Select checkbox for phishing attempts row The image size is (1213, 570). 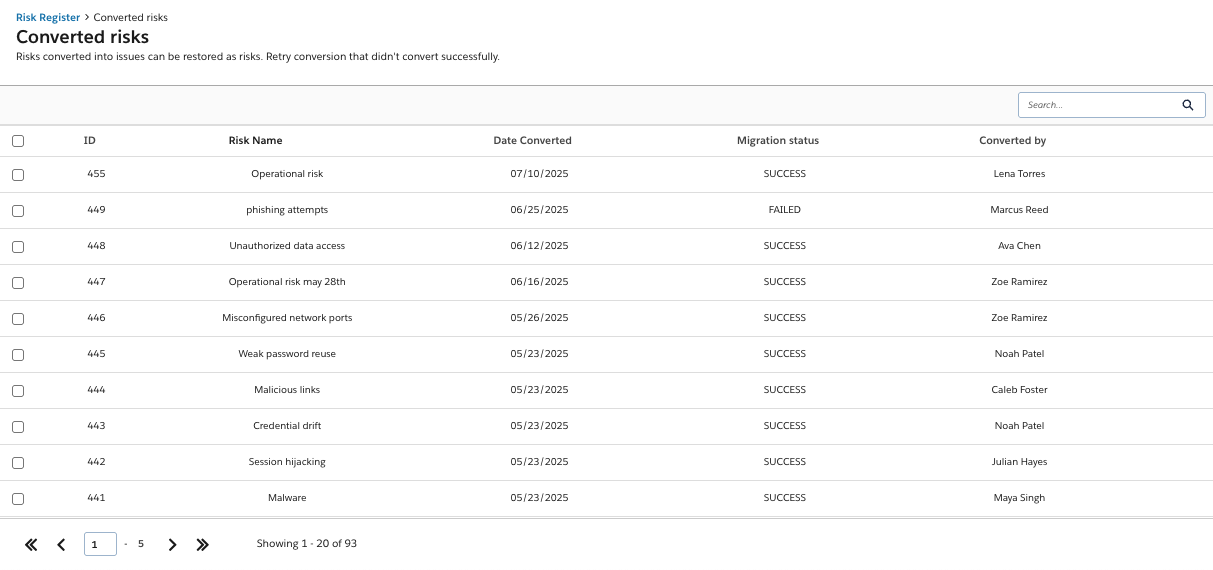(x=18, y=211)
